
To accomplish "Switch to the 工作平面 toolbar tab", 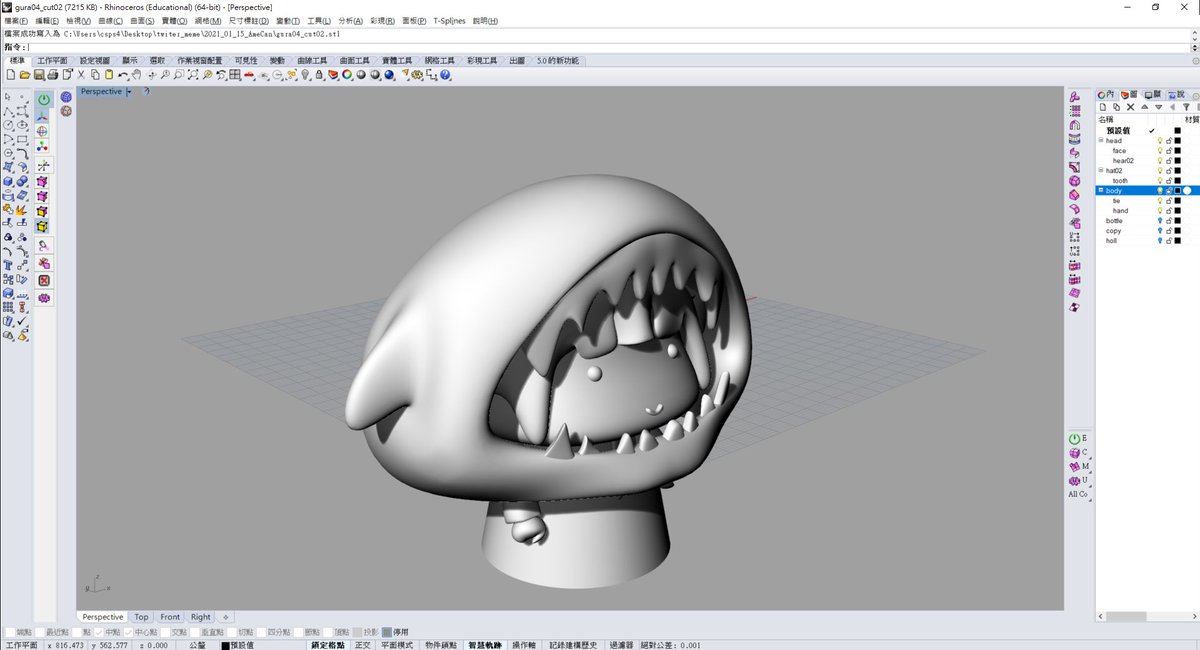I will point(52,61).
